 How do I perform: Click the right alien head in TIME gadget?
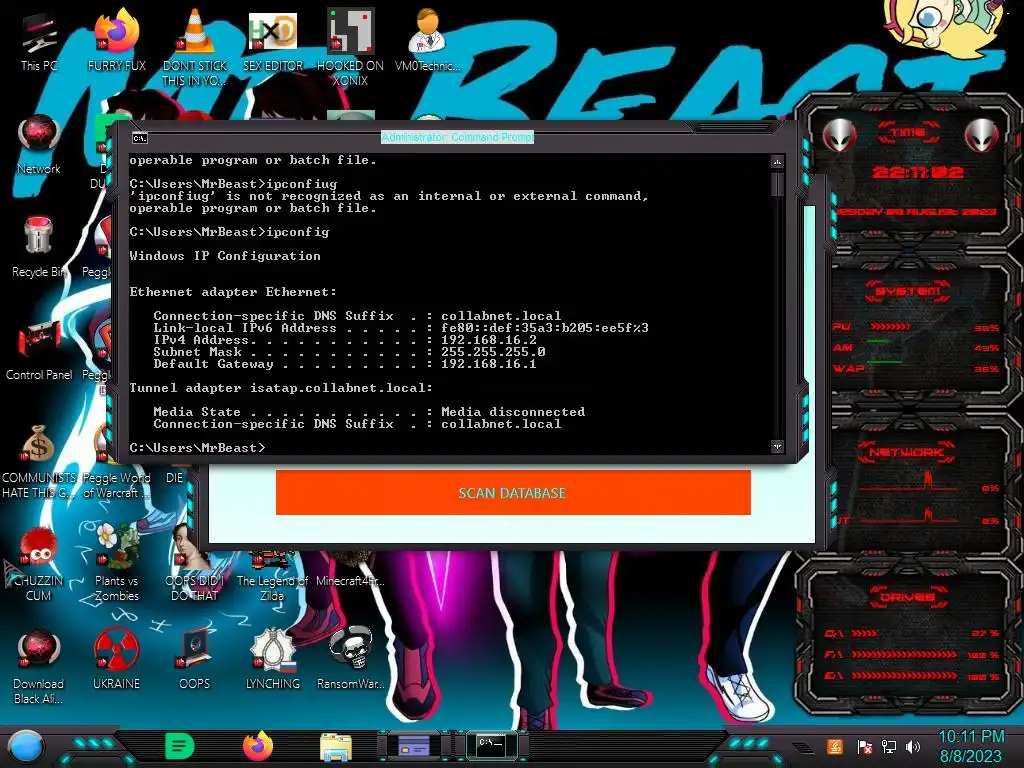click(x=981, y=135)
